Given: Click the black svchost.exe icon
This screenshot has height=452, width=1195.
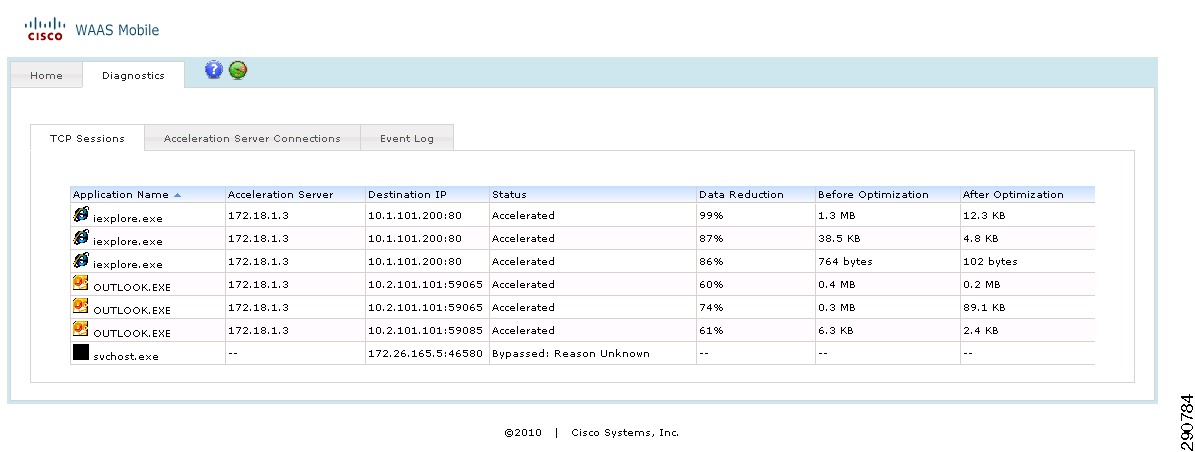Looking at the screenshot, I should point(81,352).
